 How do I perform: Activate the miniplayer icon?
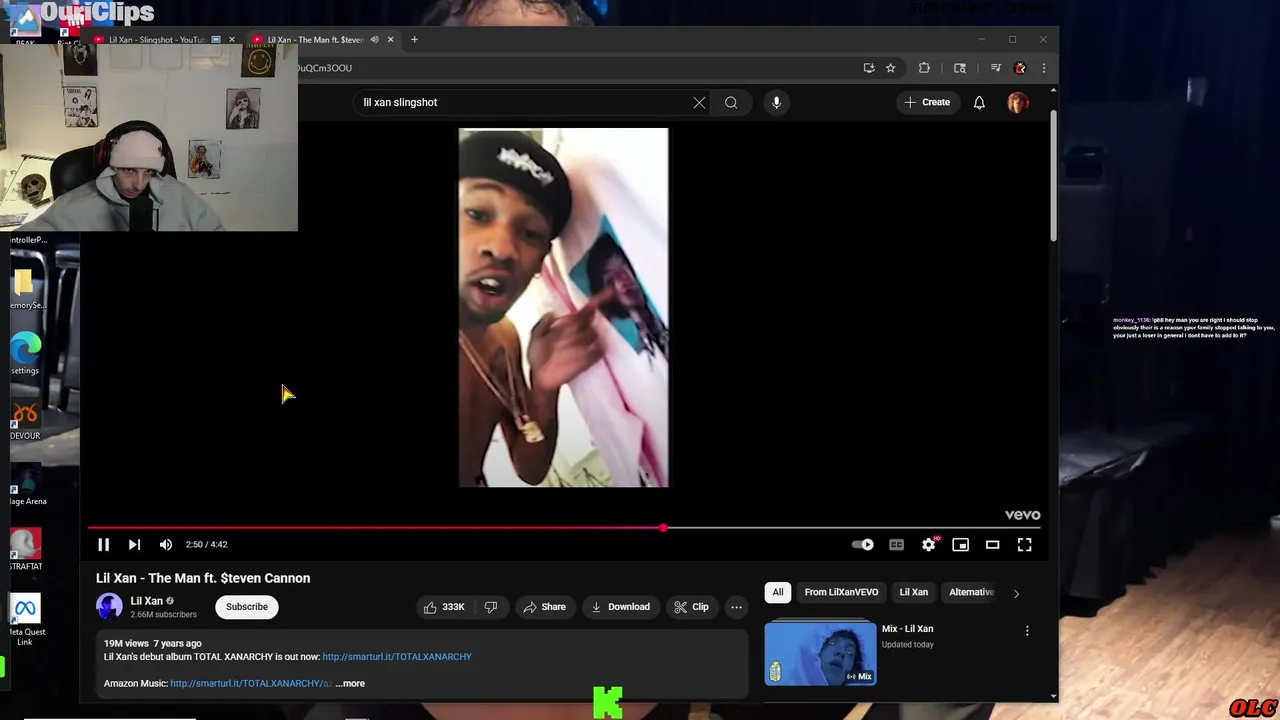960,544
